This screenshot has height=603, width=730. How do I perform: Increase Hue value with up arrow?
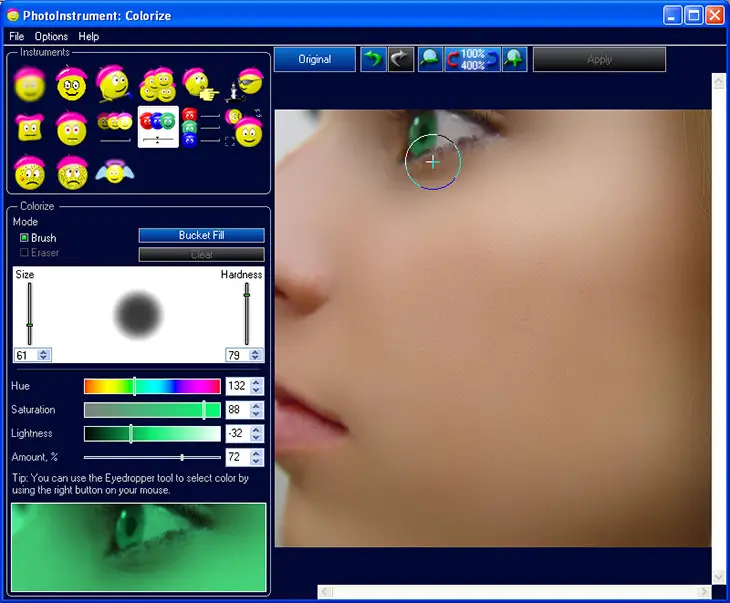(257, 382)
